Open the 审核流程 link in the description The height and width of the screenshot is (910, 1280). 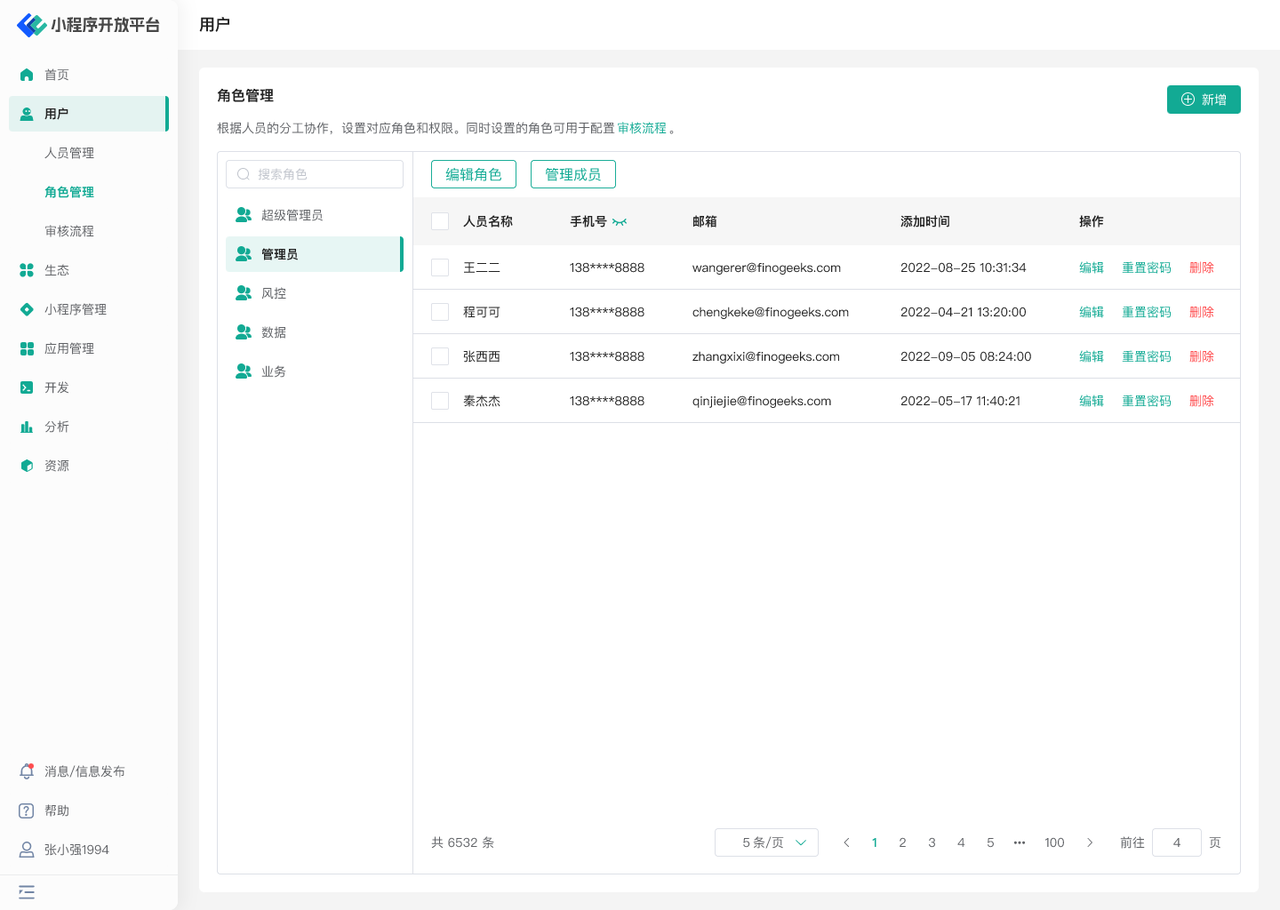coord(642,129)
